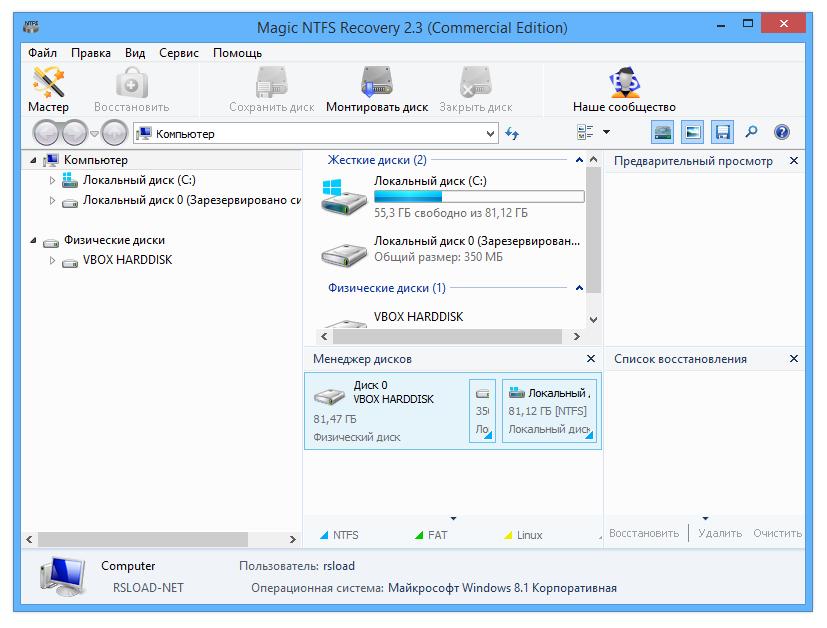Click FAT legend entry
The image size is (827, 628).
[431, 535]
